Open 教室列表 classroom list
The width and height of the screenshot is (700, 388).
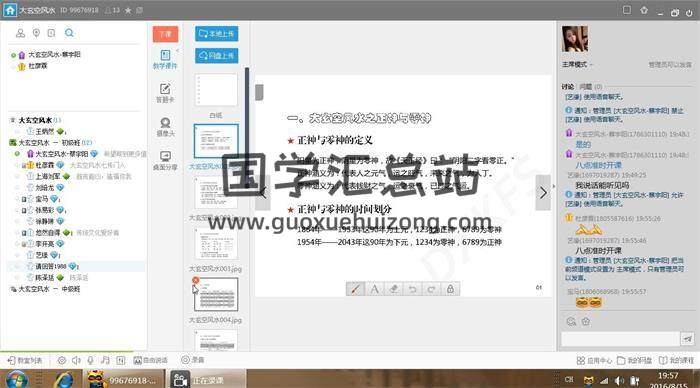pyautogui.click(x=25, y=360)
